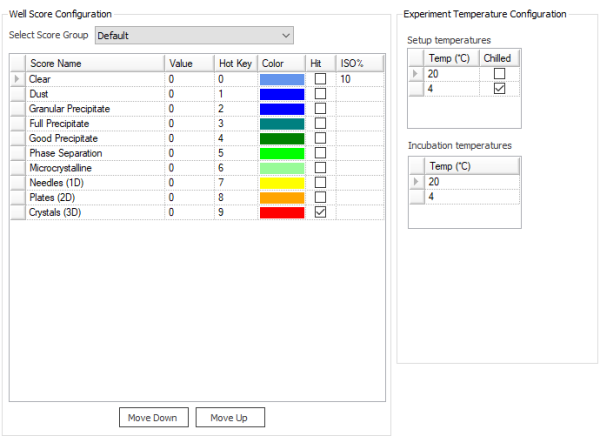This screenshot has width=600, height=436.
Task: Click the 20 °C incubation temperature cell
Action: pos(470,181)
